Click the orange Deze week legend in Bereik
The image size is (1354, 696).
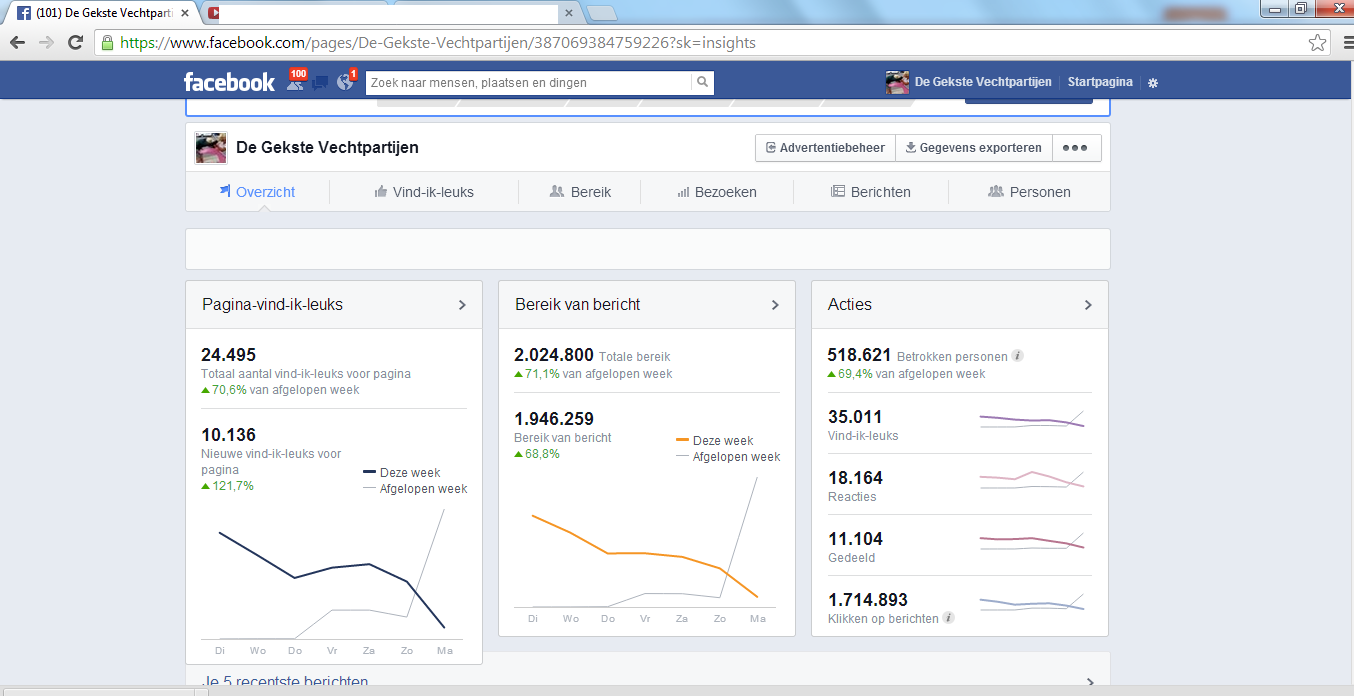coord(715,441)
